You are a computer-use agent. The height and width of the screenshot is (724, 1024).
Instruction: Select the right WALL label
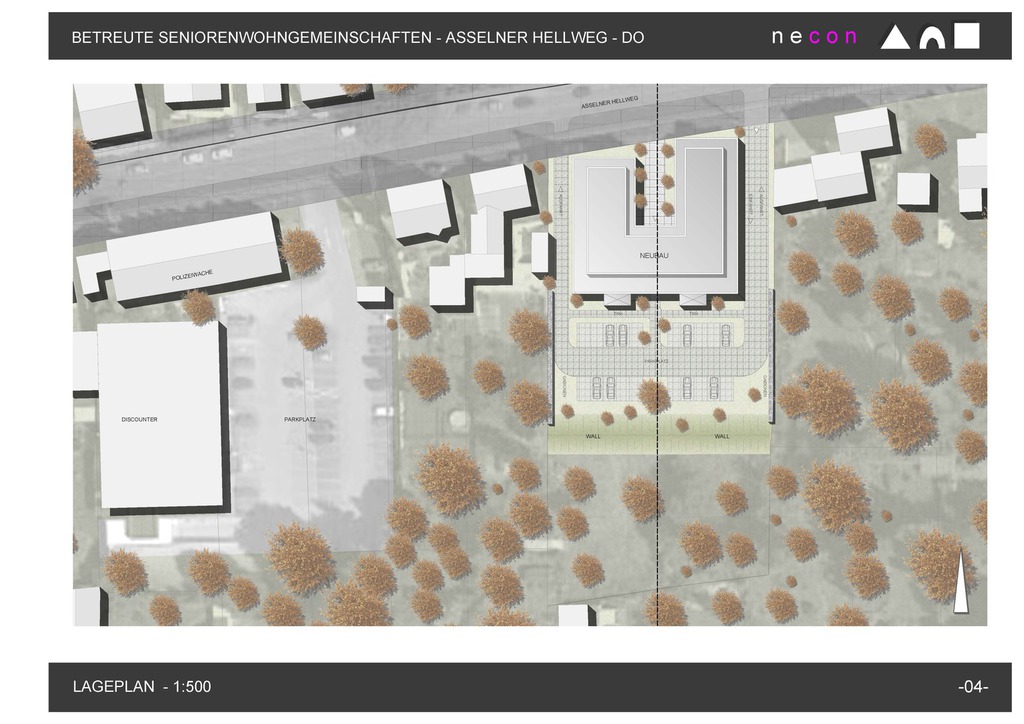coord(722,437)
